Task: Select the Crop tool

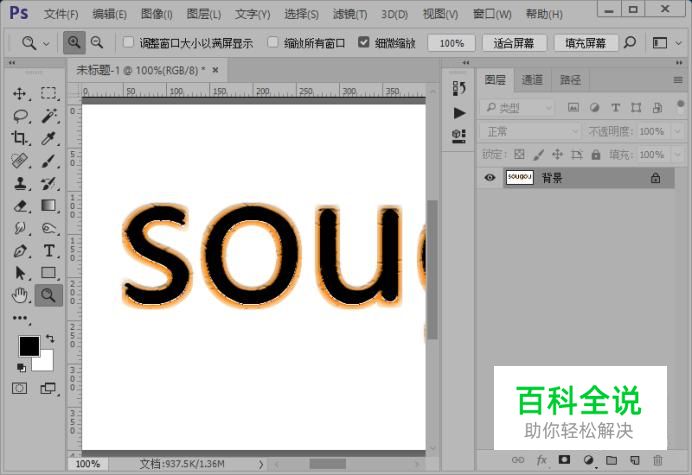Action: click(19, 138)
